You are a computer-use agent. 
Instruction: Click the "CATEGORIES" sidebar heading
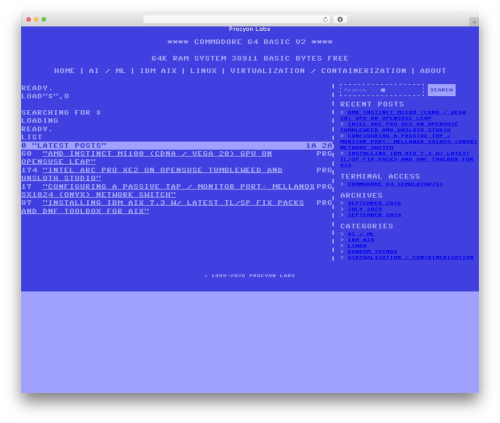point(367,226)
